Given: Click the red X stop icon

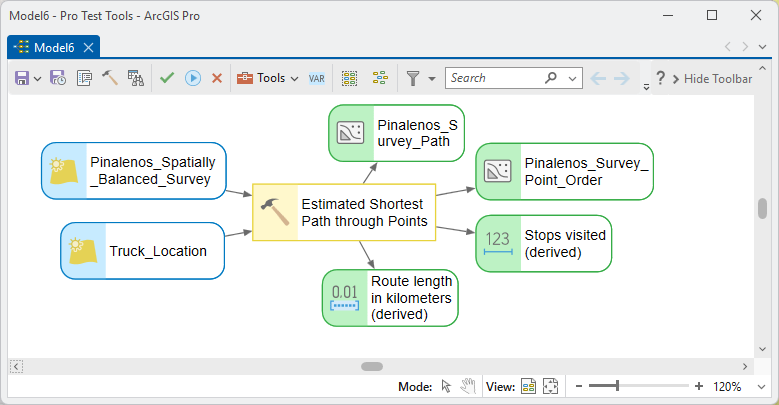Looking at the screenshot, I should point(217,78).
